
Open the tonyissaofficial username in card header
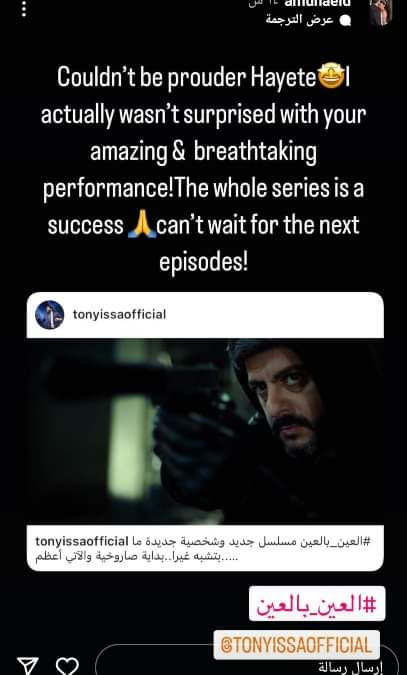tap(119, 315)
